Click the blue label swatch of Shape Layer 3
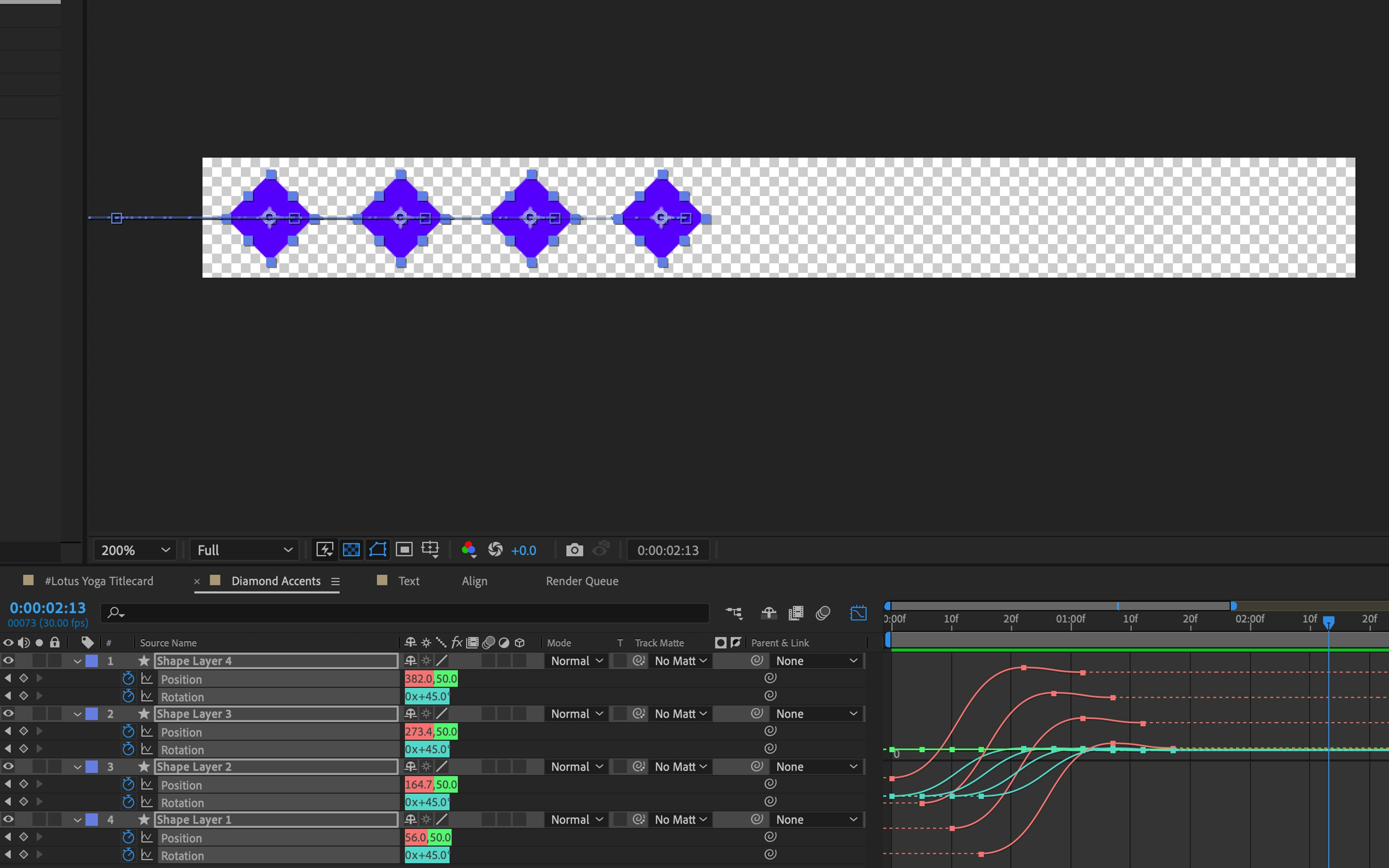 92,714
